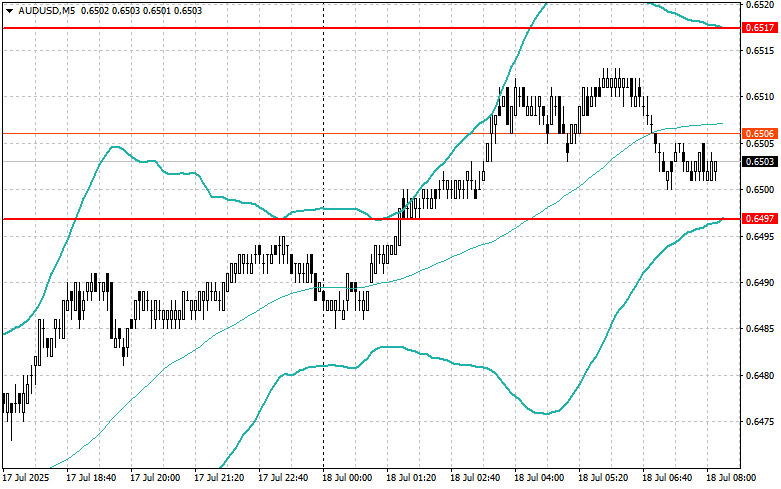Select the 17 Jul 20:00 time label

(155, 478)
